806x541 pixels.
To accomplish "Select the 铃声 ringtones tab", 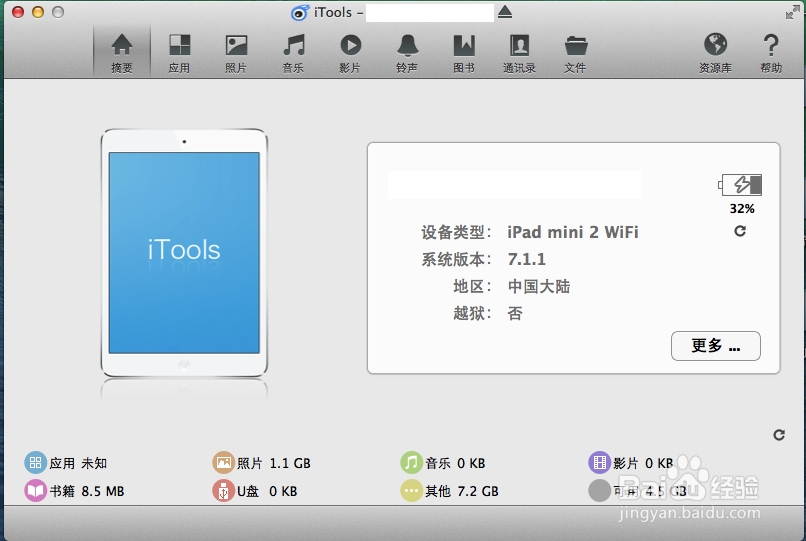I will point(407,53).
